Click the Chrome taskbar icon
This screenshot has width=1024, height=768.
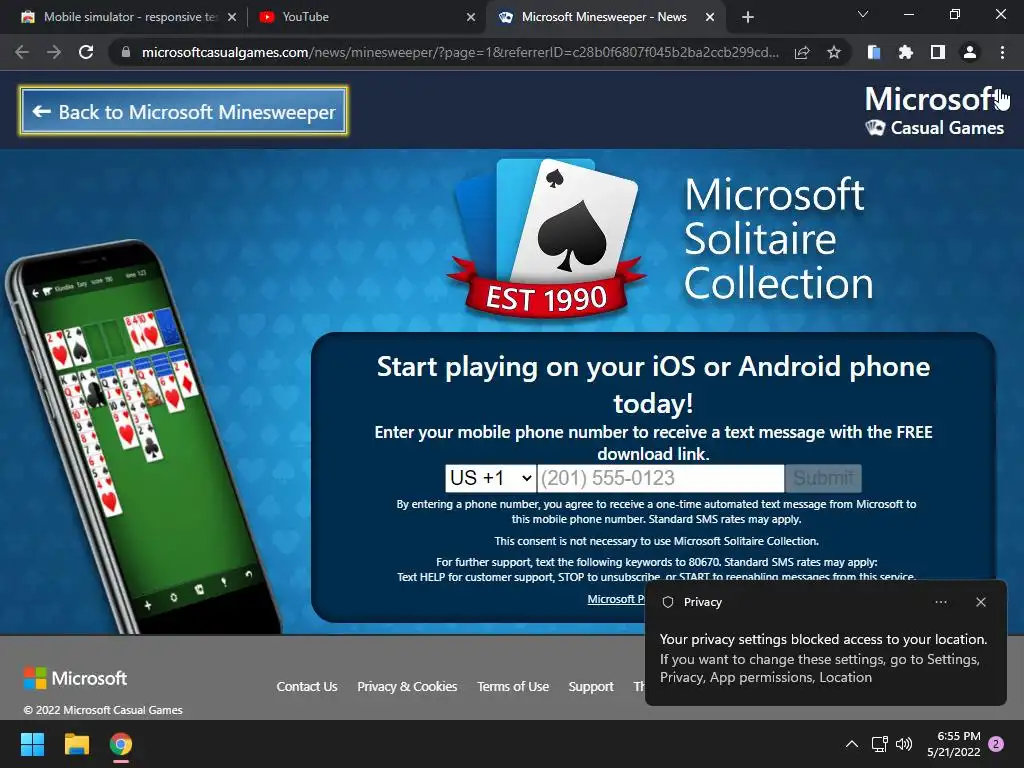point(121,744)
